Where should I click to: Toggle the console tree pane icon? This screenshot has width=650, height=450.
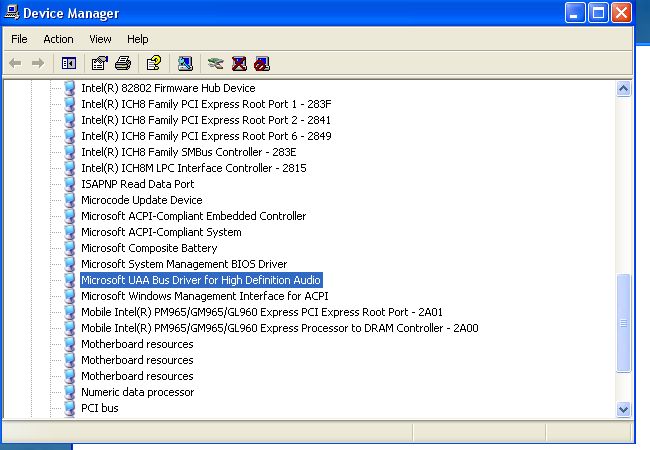tap(69, 63)
